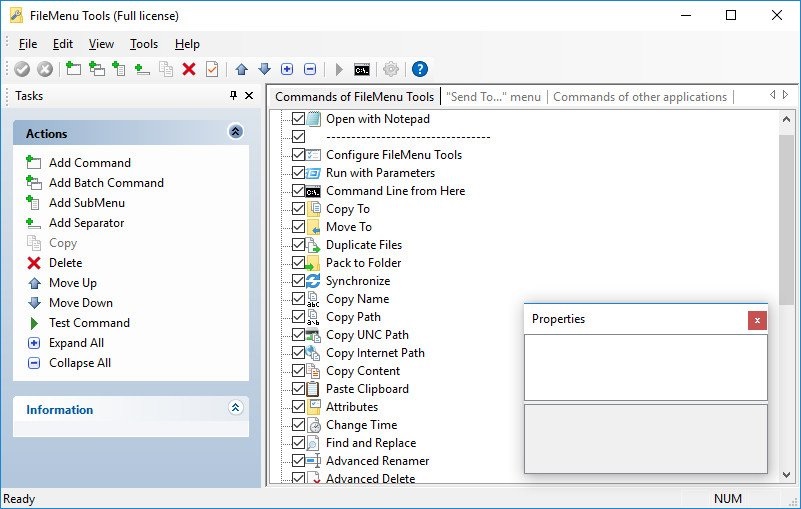Viewport: 801px width, 509px height.
Task: Click the command list scrollbar down arrow
Action: coord(786,475)
